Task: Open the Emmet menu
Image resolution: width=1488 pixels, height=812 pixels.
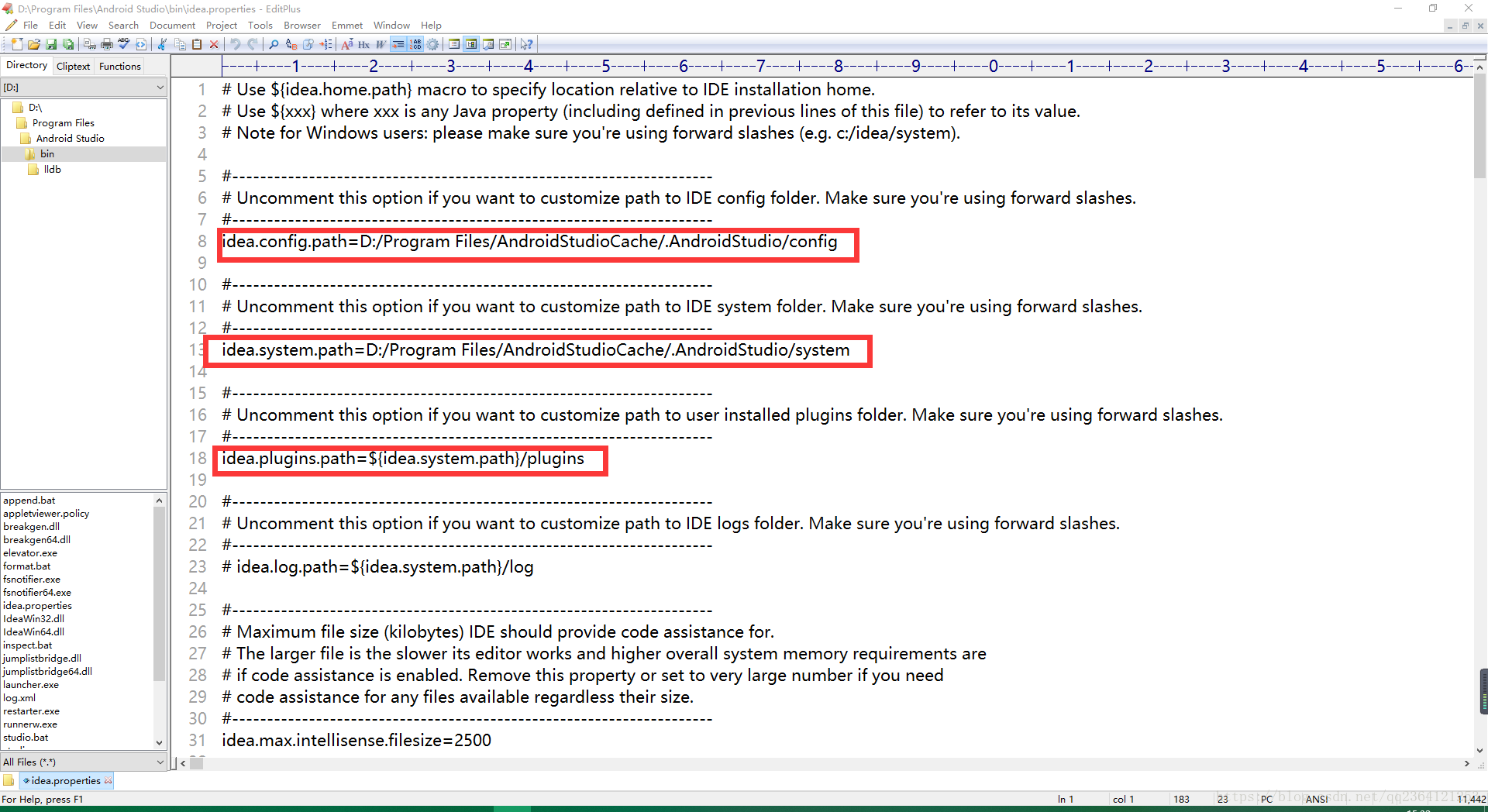Action: pyautogui.click(x=347, y=26)
